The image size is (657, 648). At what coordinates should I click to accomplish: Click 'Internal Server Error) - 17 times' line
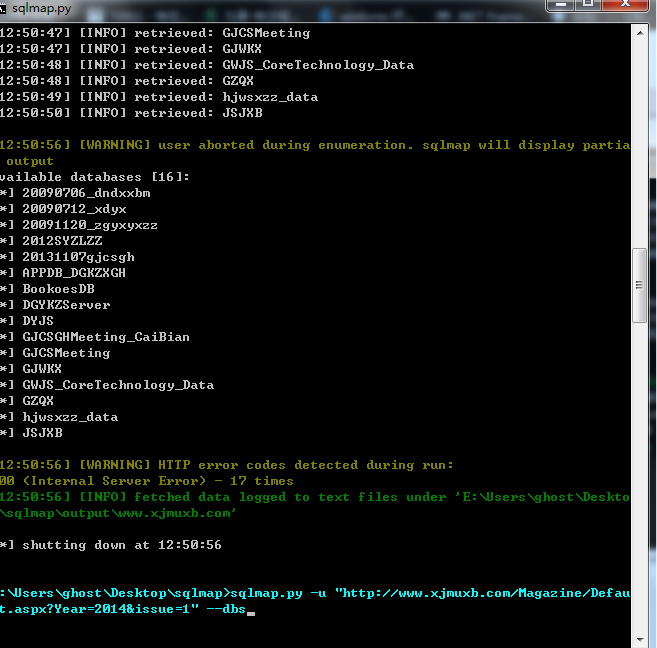(147, 481)
